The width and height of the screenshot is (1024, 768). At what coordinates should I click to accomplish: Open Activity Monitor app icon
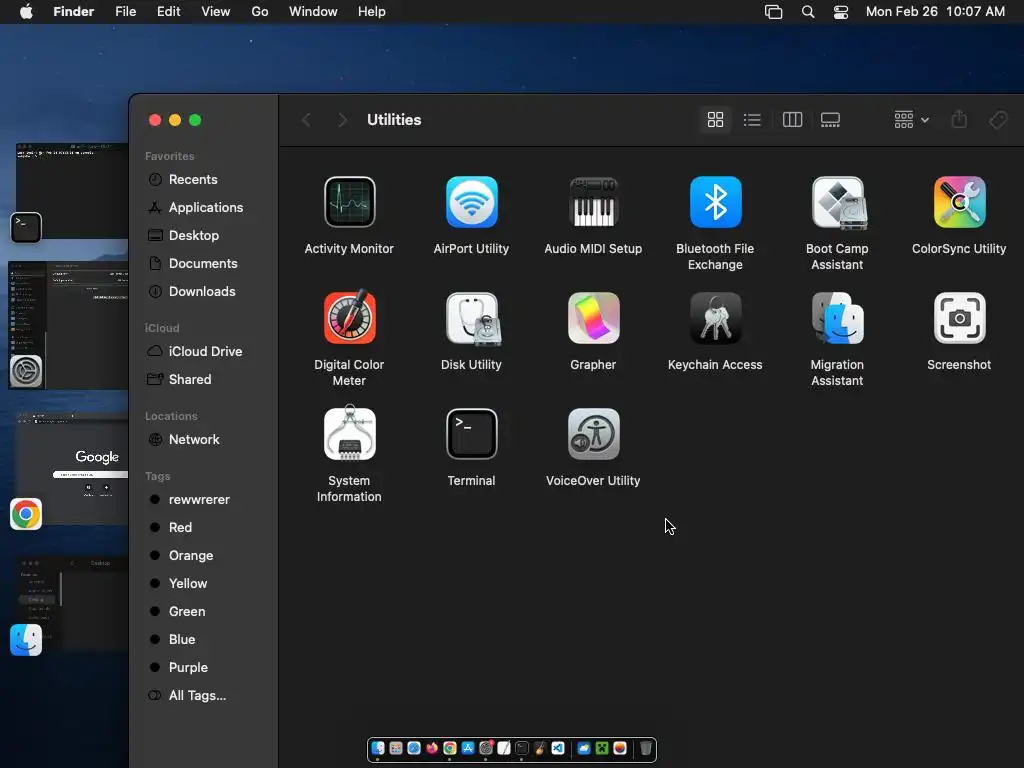(x=349, y=202)
